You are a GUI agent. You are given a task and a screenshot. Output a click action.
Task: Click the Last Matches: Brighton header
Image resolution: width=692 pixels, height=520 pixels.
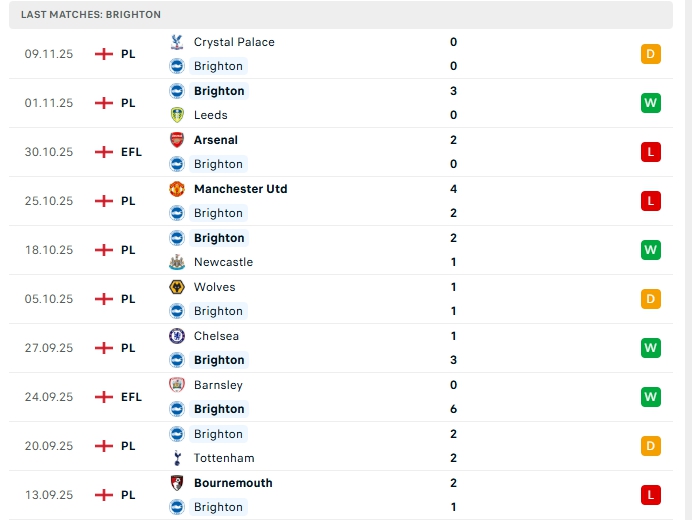click(x=91, y=15)
